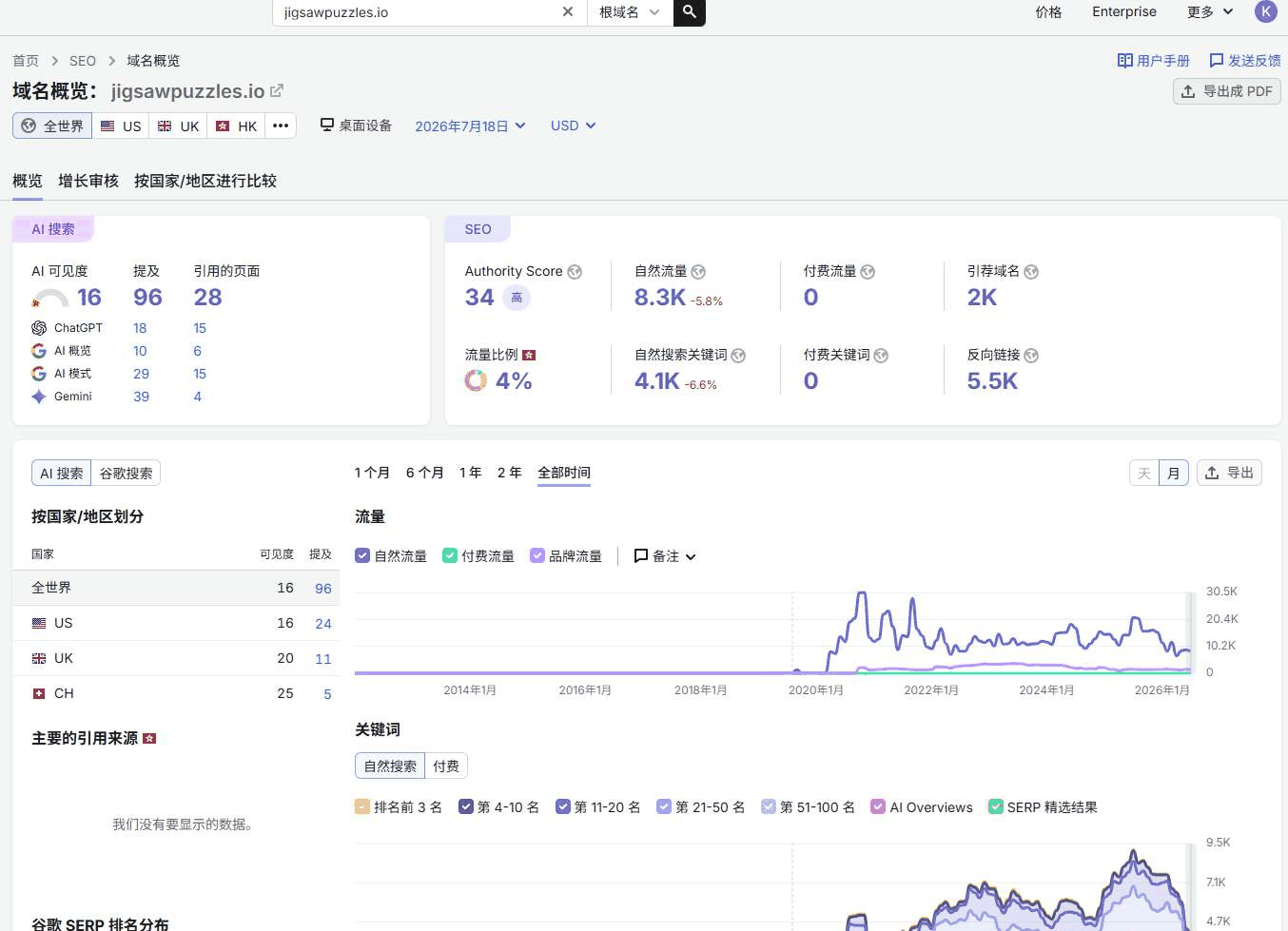Select the 全世界 row in country table
This screenshot has width=1288, height=931.
coord(176,589)
